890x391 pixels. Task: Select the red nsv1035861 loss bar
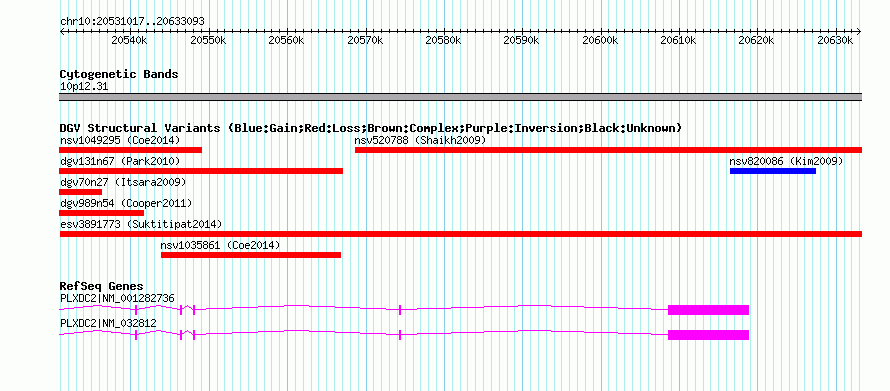251,255
